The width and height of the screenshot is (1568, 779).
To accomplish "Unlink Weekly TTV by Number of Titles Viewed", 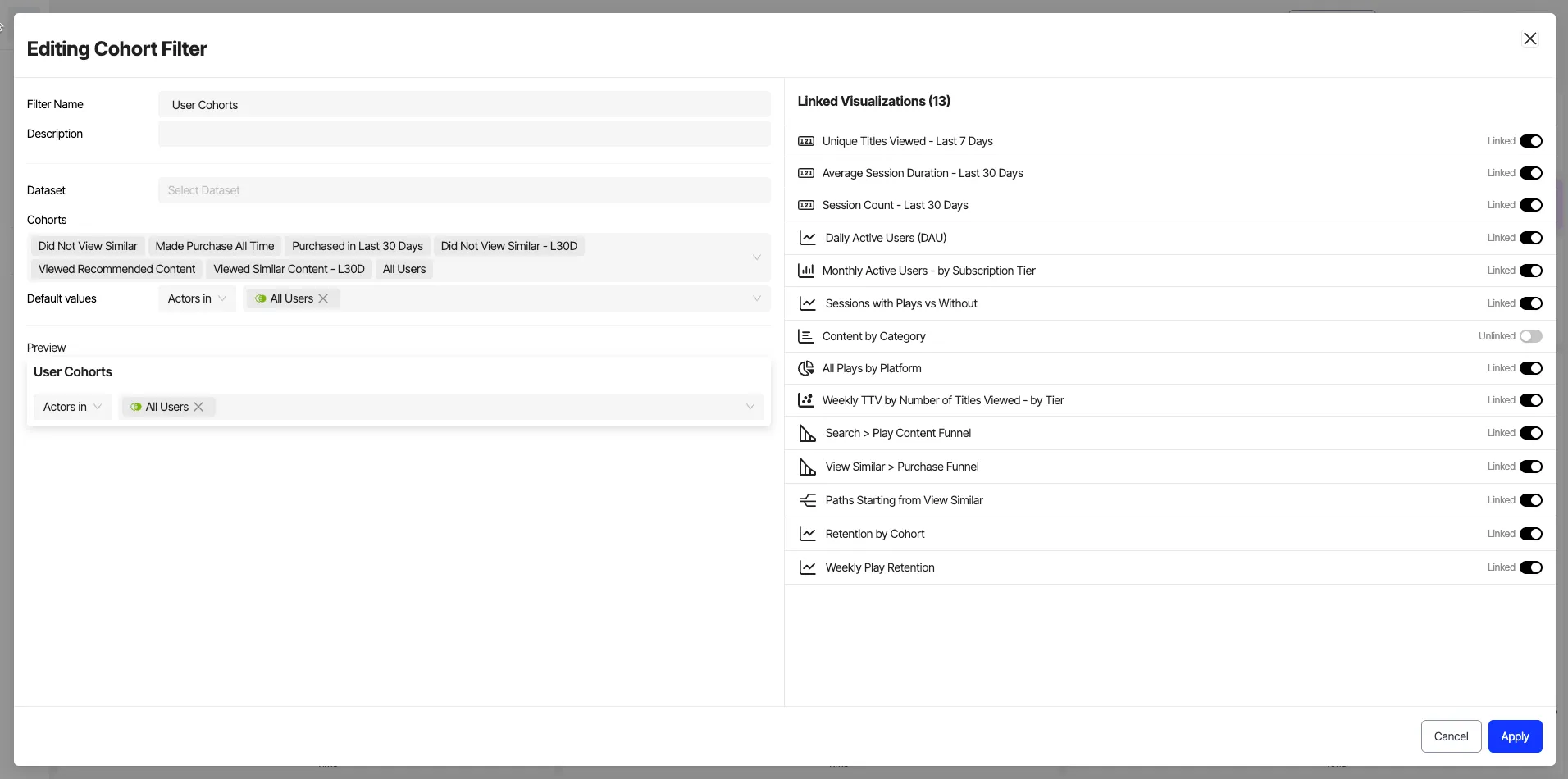I will pyautogui.click(x=1531, y=400).
